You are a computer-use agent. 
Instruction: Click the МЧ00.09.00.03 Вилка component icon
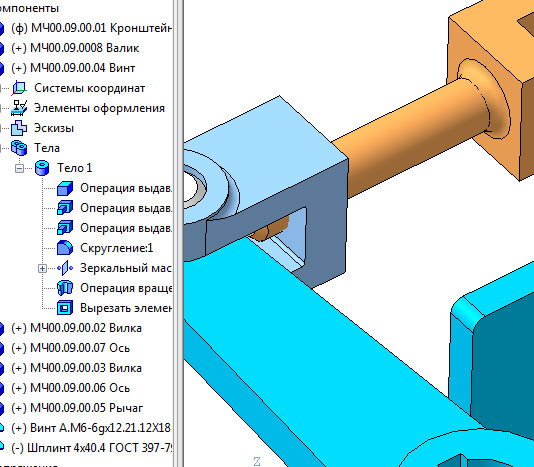click(1, 368)
